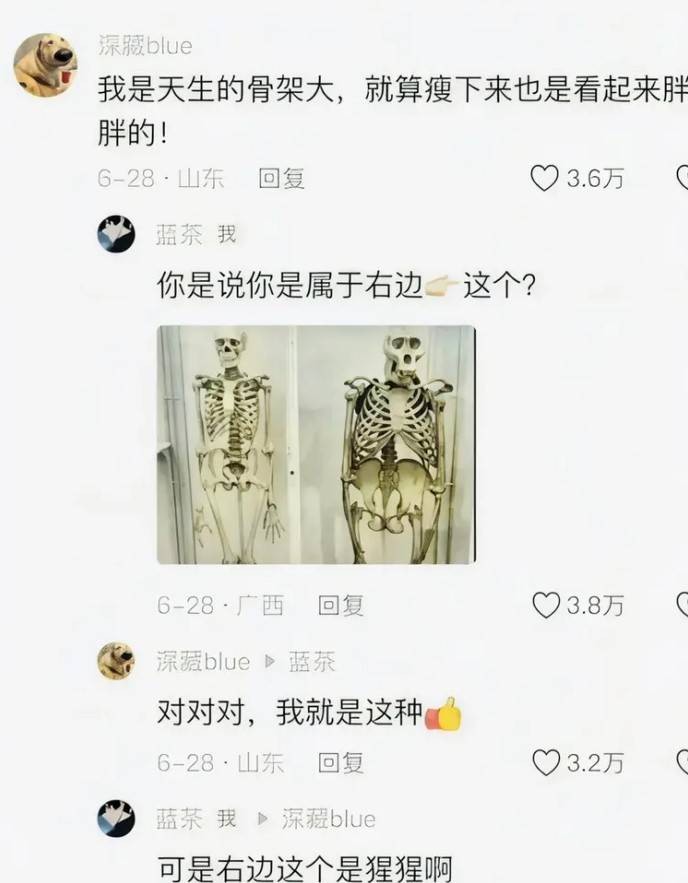
Task: Like the top comment with 3.6万 likes
Action: [544, 179]
